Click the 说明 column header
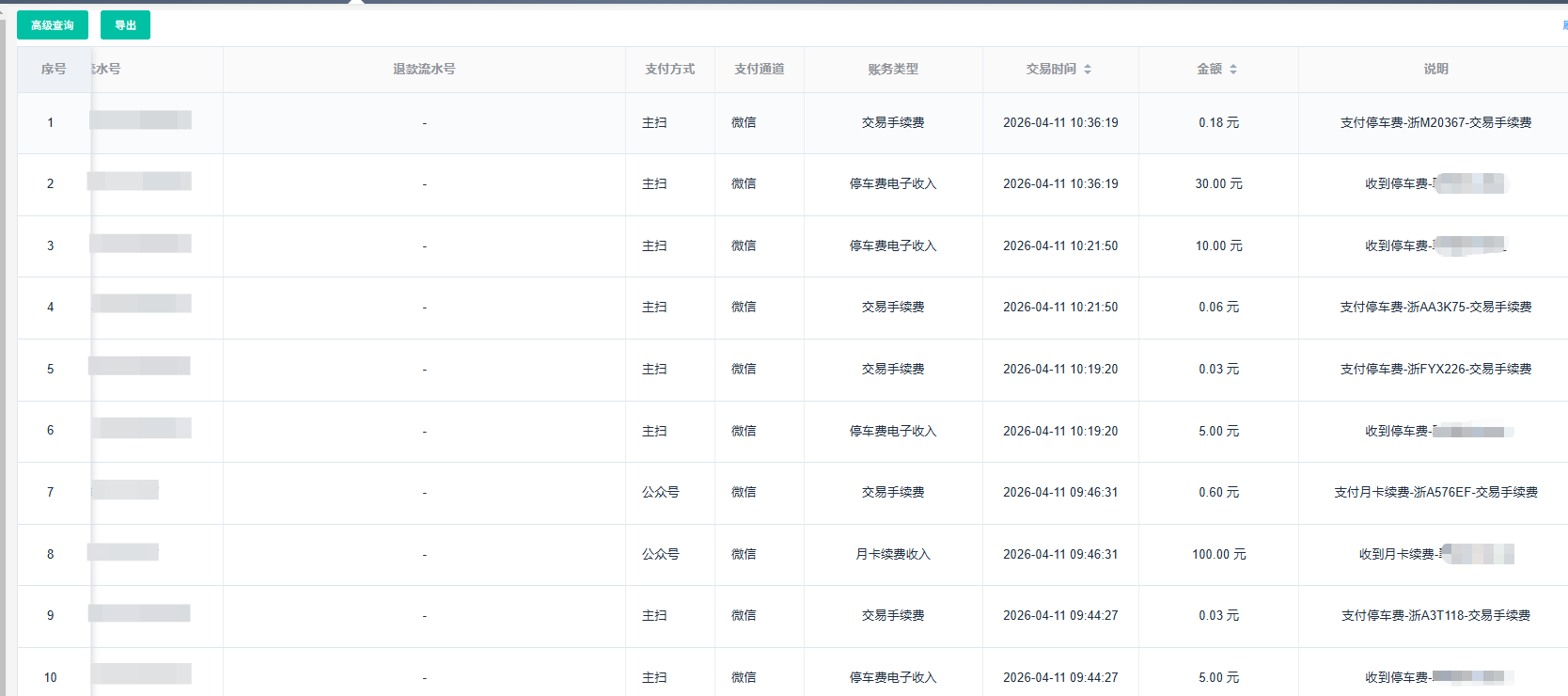 [1435, 69]
